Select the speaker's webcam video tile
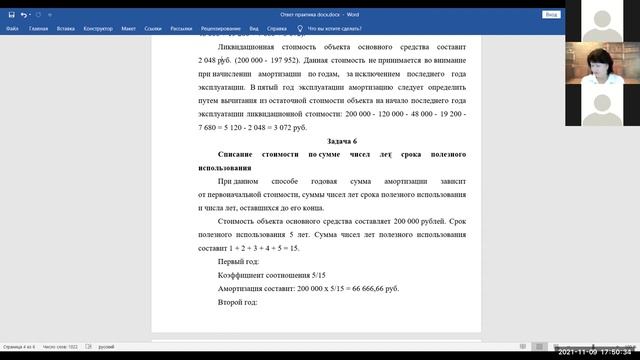640x360 pixels. coord(602,63)
